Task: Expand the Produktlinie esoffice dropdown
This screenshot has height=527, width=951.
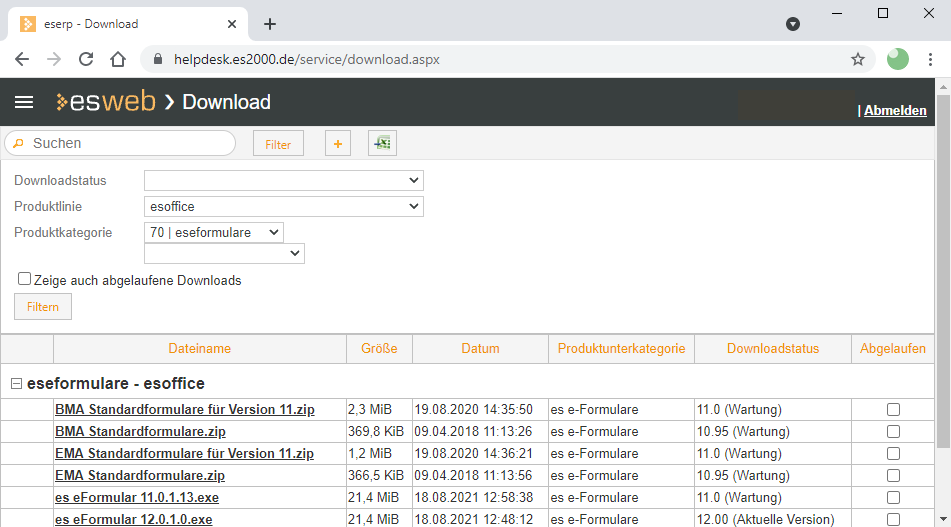Action: point(284,207)
